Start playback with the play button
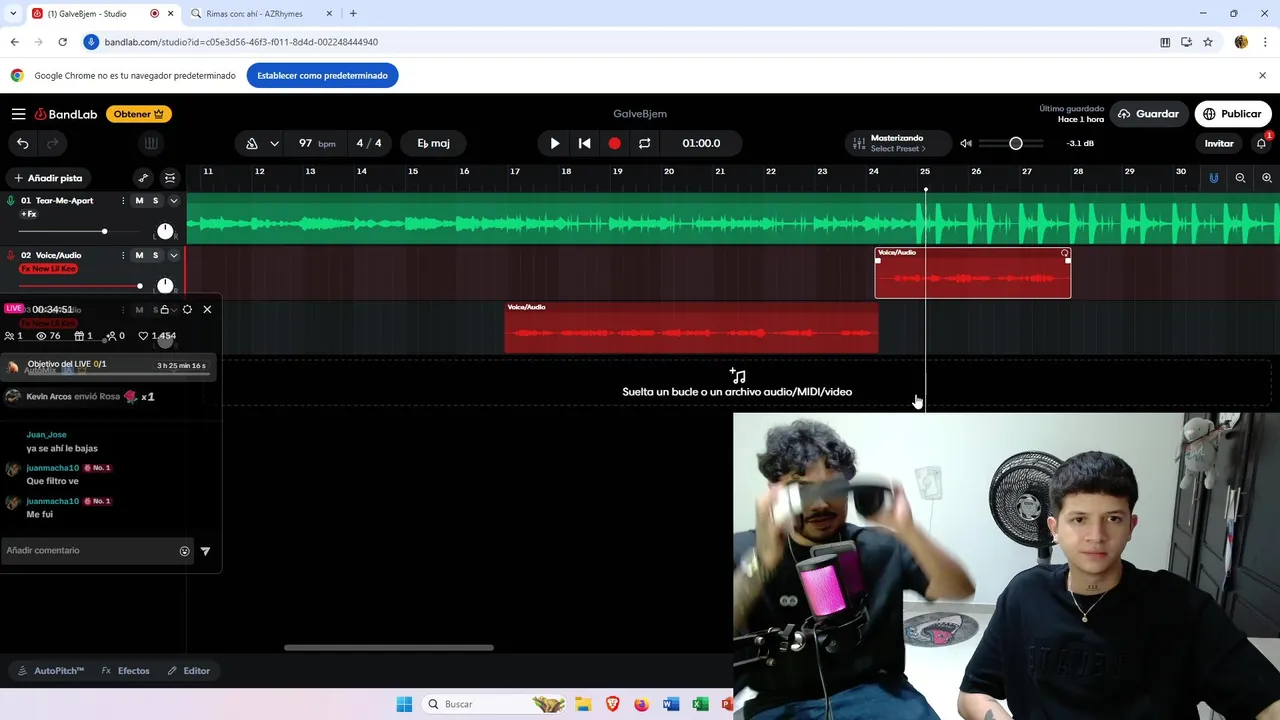Screen dimensions: 1280x720 pyautogui.click(x=555, y=143)
